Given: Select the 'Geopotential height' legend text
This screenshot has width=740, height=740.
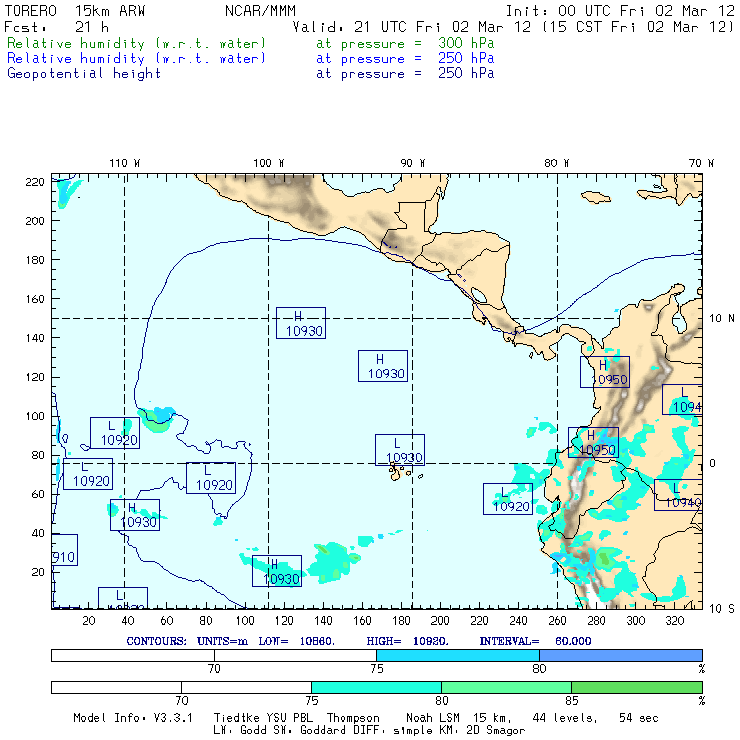Looking at the screenshot, I should (84, 74).
